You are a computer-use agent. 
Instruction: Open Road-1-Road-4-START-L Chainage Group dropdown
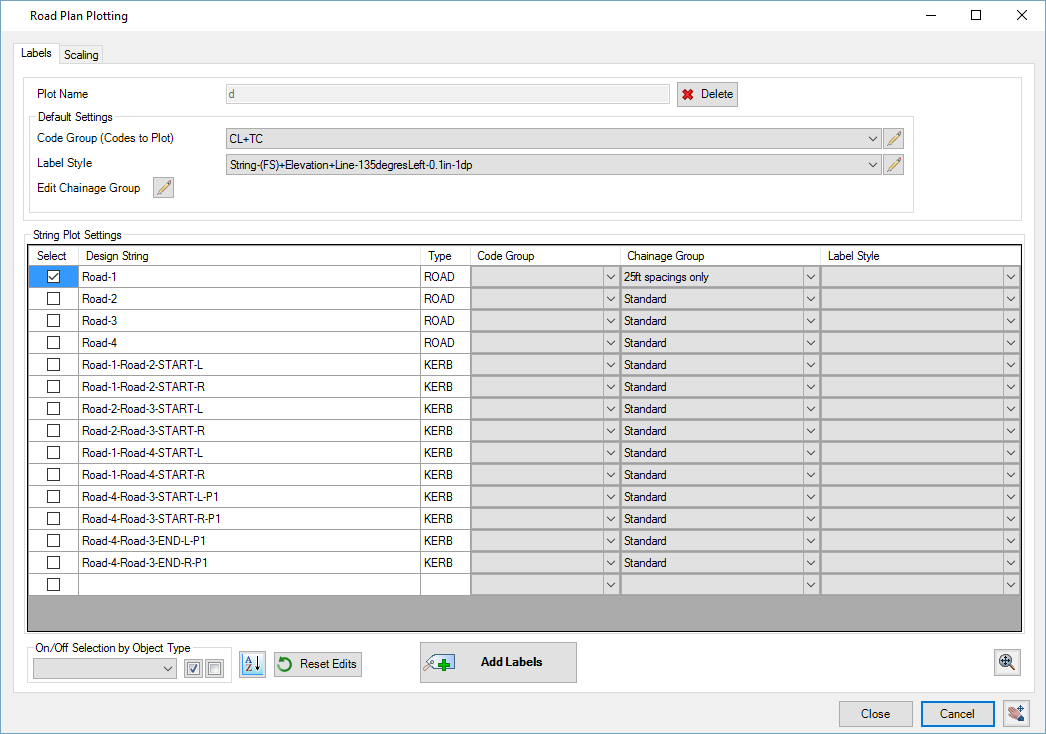tap(811, 452)
